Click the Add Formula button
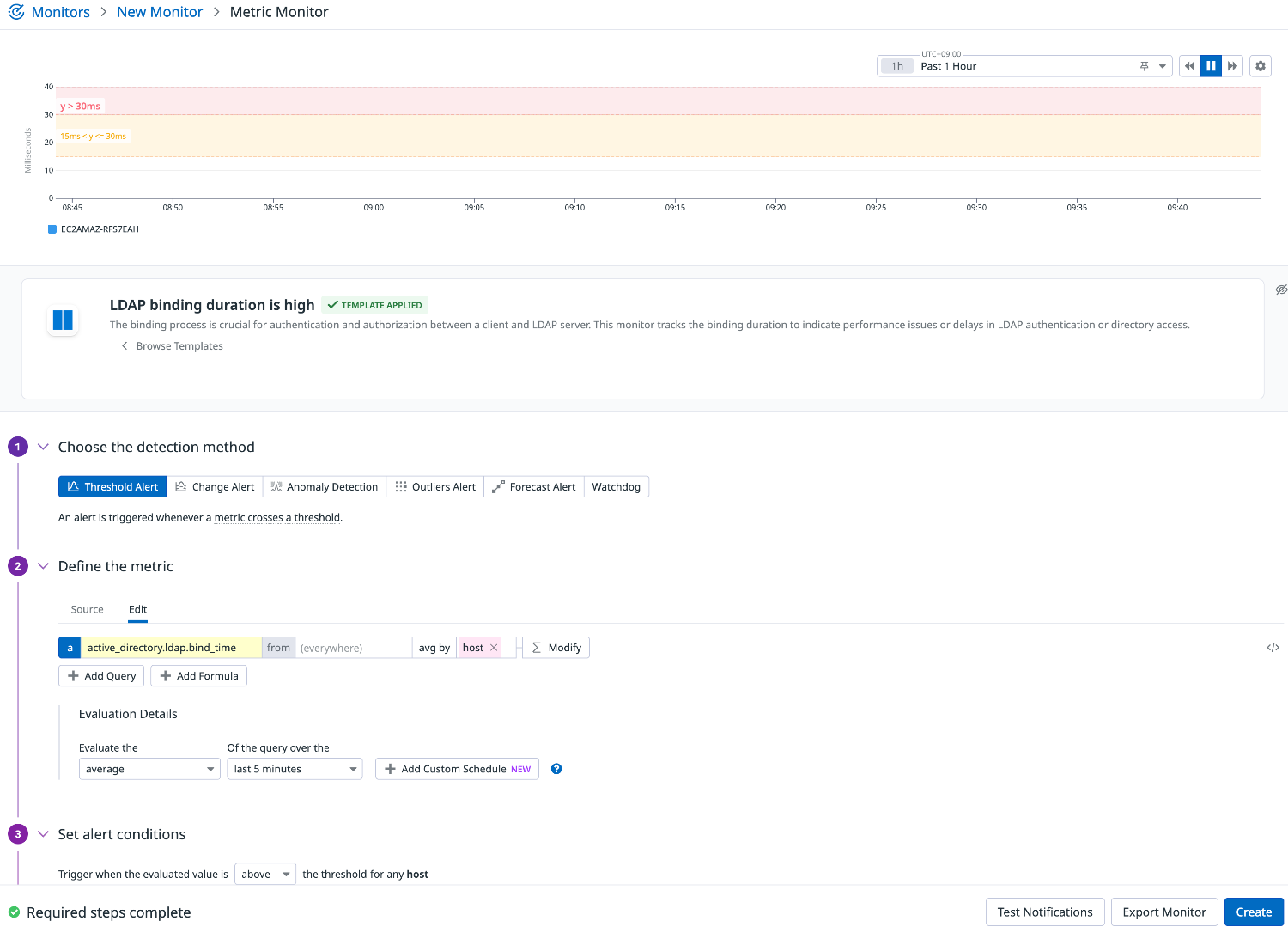This screenshot has height=933, width=1288. point(199,676)
